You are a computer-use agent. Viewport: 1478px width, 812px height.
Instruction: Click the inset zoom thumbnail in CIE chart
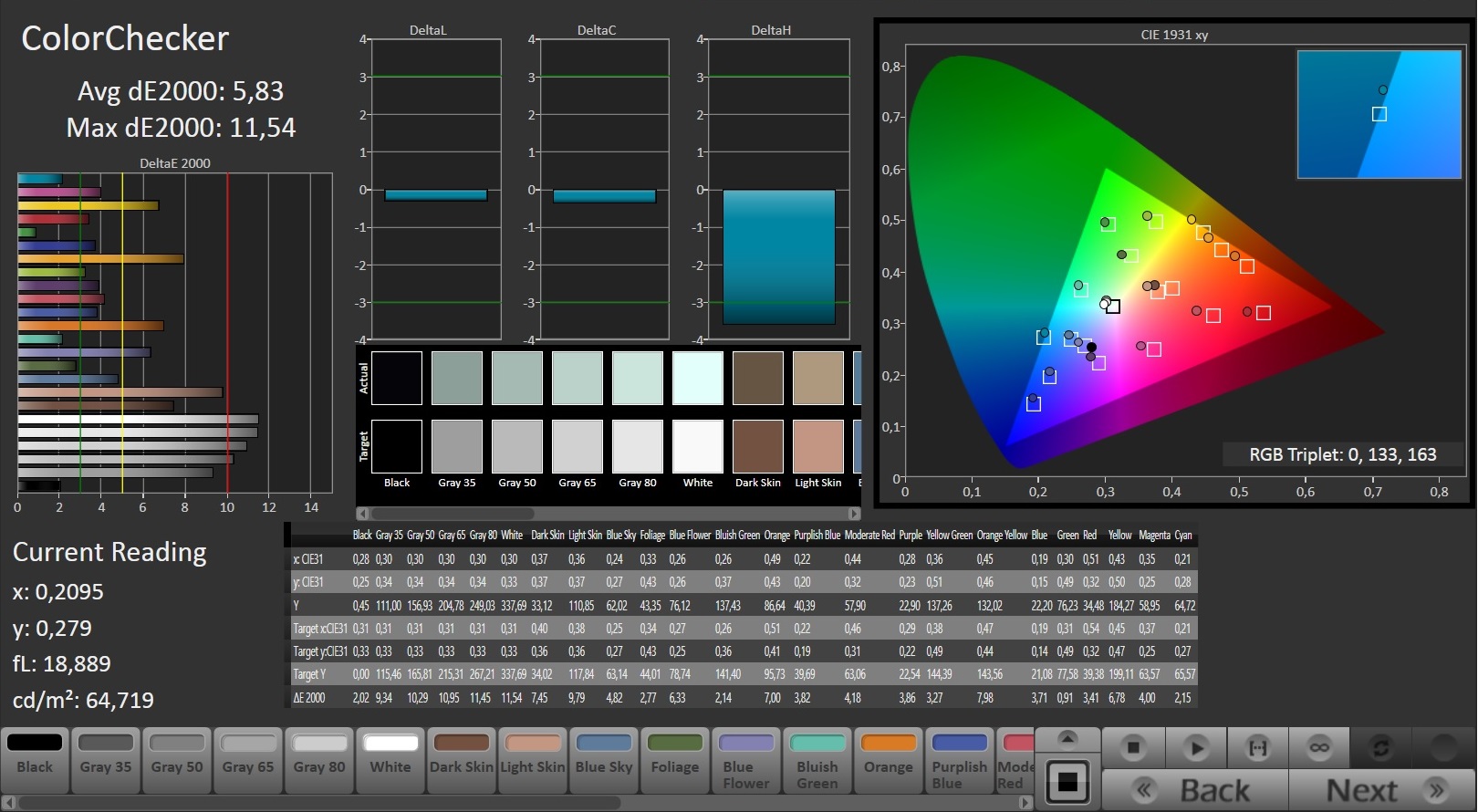coord(1379,114)
